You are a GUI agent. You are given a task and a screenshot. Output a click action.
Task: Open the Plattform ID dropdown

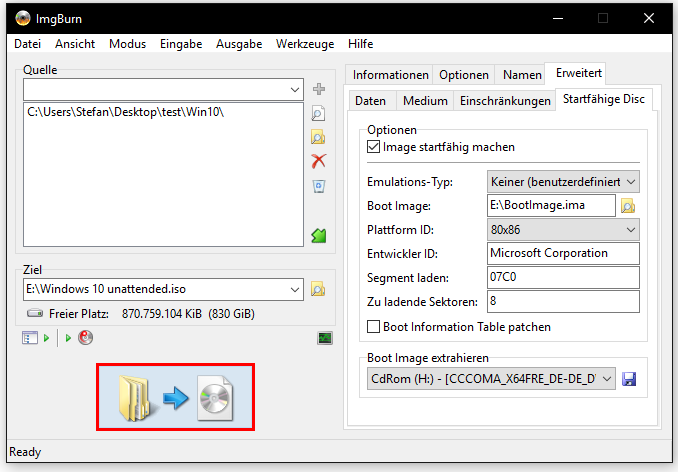563,230
